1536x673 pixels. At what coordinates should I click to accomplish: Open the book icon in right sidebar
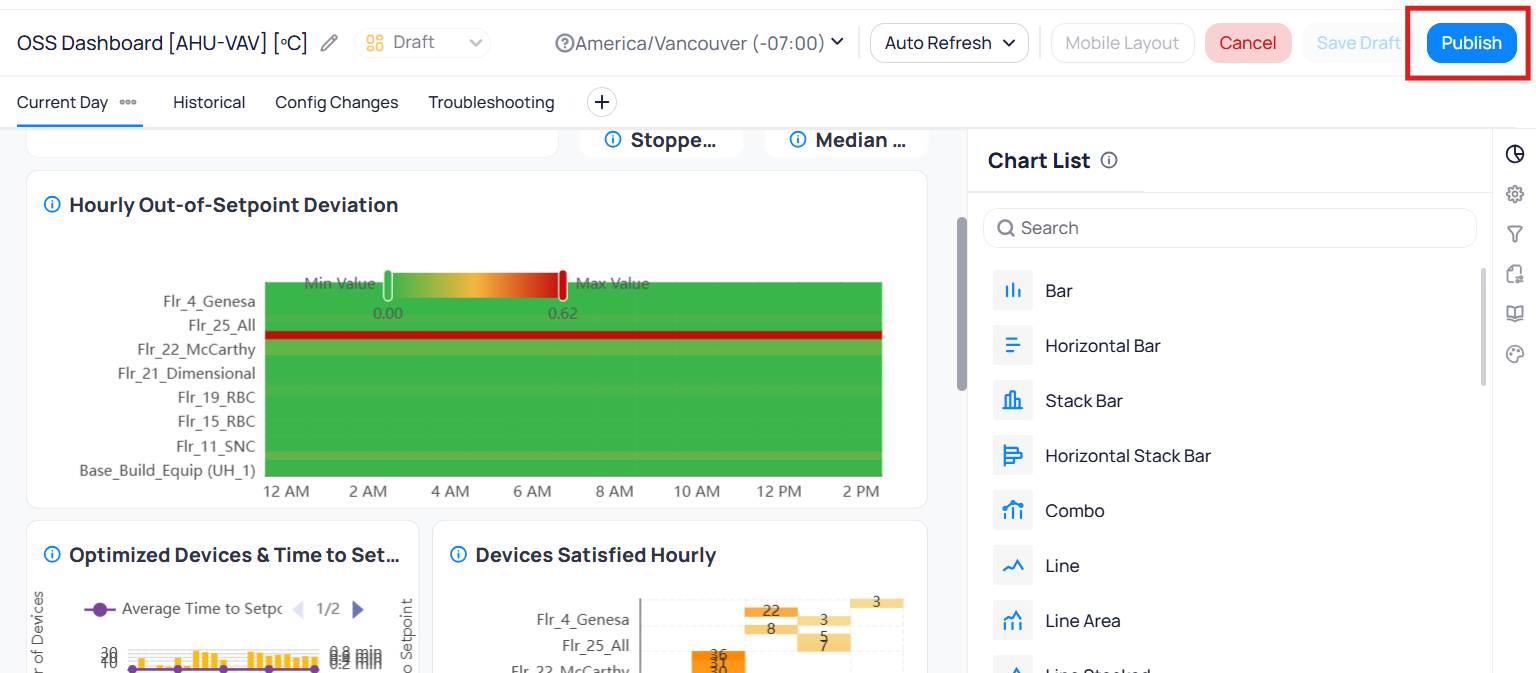tap(1515, 314)
